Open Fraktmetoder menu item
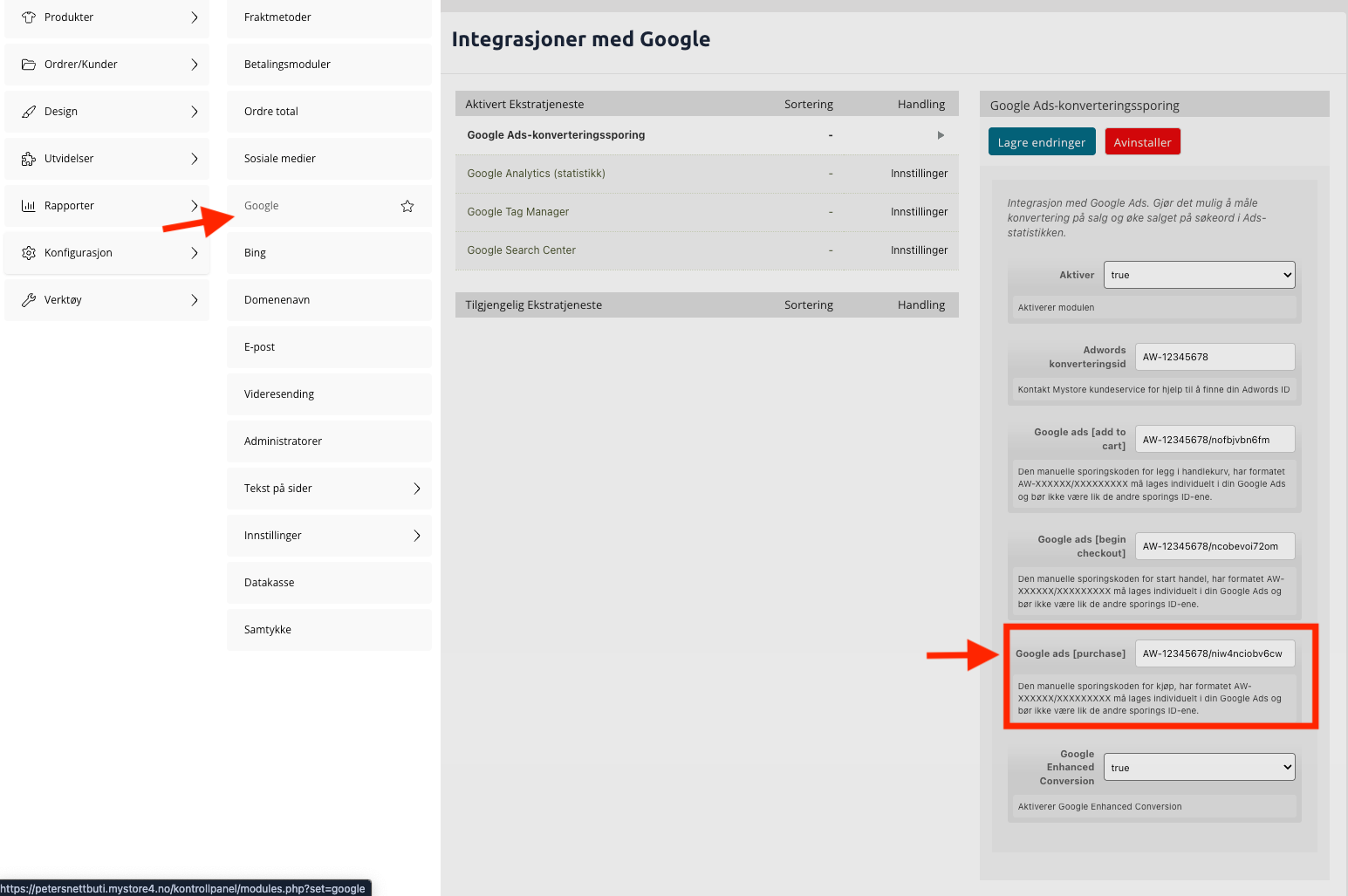 tap(329, 17)
